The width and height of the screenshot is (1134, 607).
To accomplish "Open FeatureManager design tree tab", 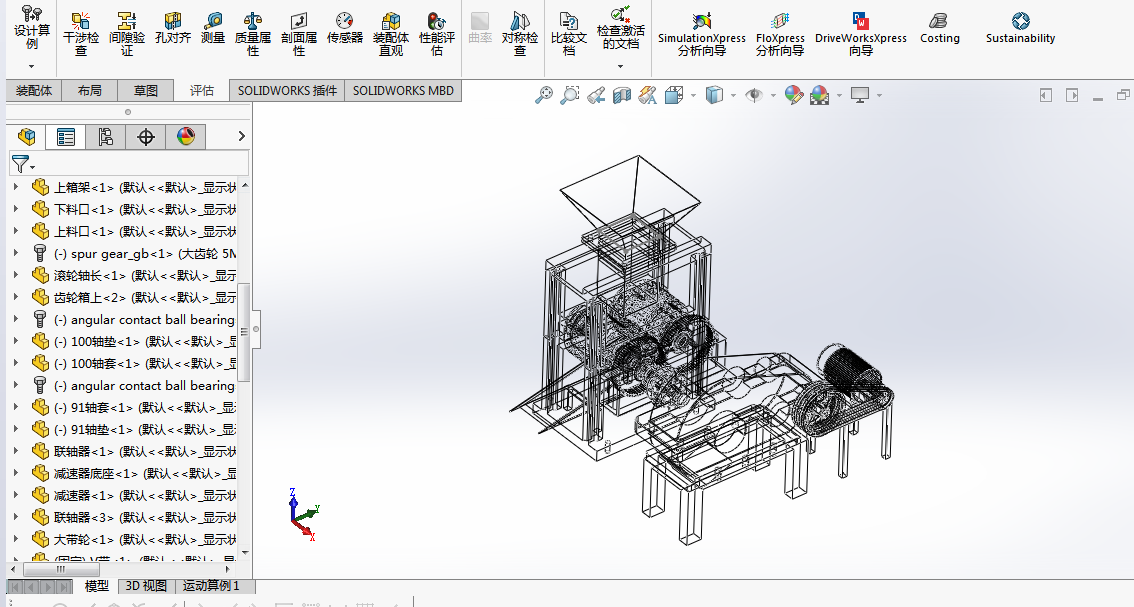I will [26, 137].
